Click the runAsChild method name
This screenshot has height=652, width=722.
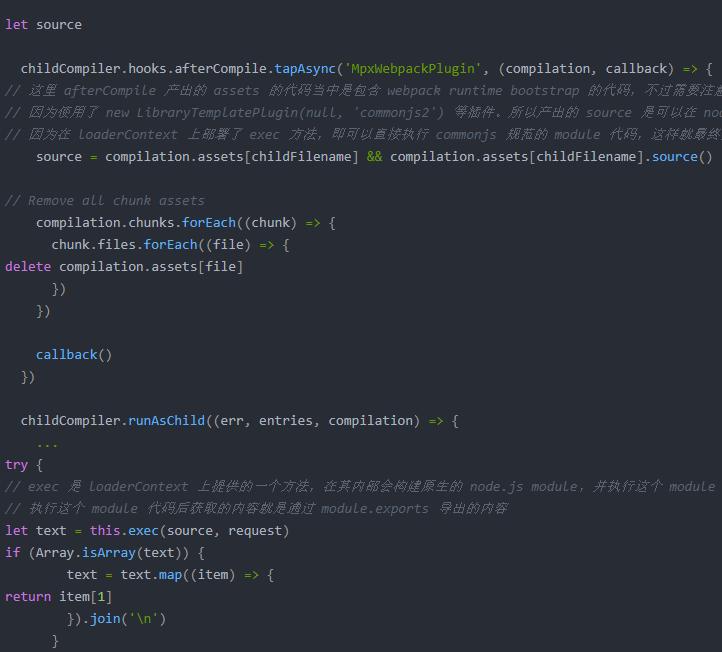point(166,420)
